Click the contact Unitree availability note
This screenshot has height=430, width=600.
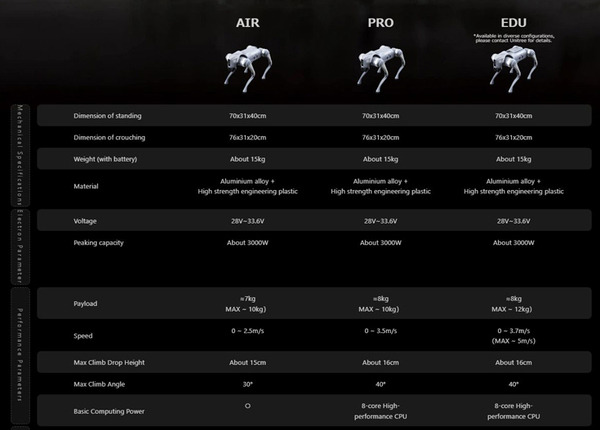(x=514, y=39)
